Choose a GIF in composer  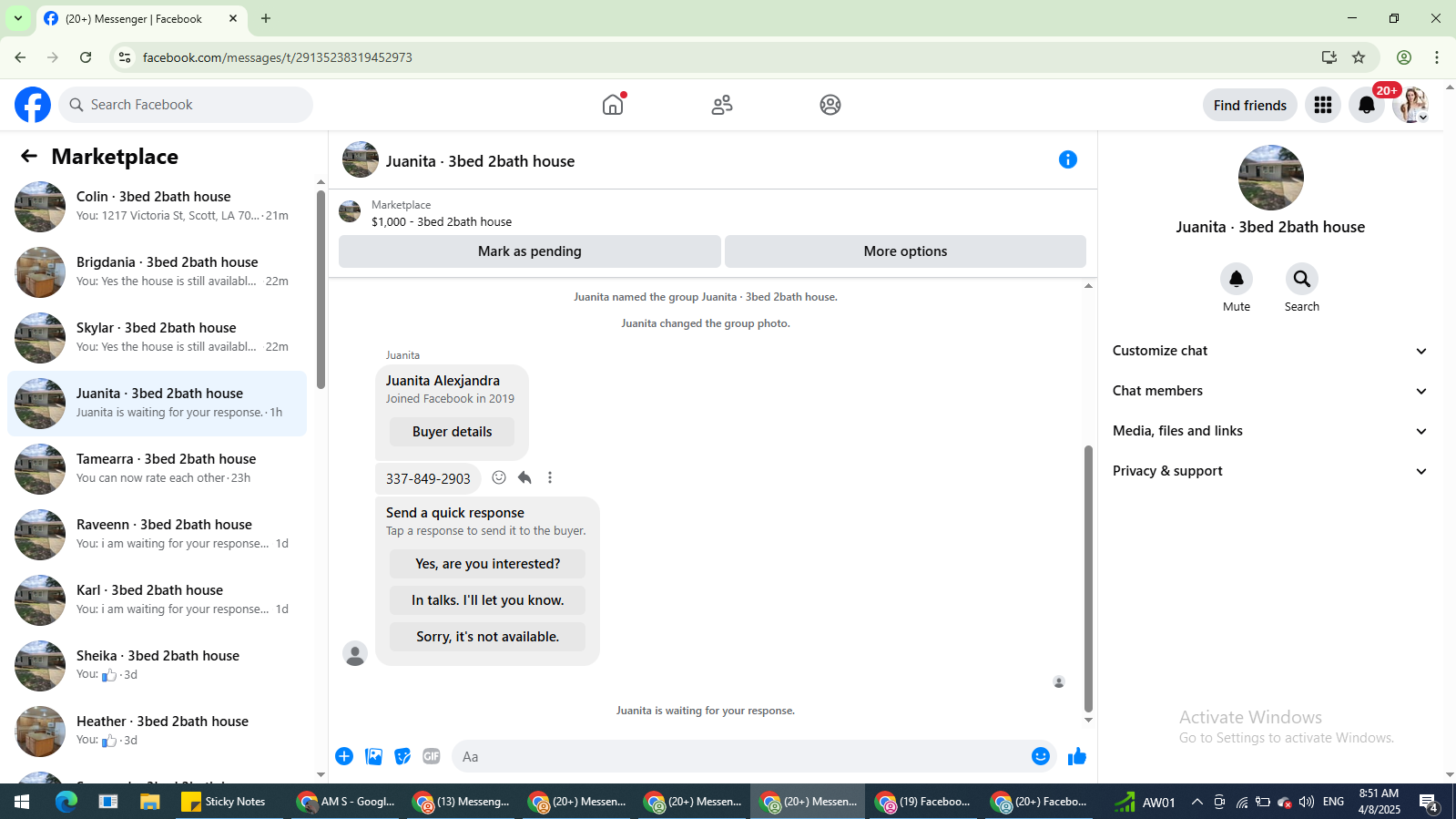point(432,756)
